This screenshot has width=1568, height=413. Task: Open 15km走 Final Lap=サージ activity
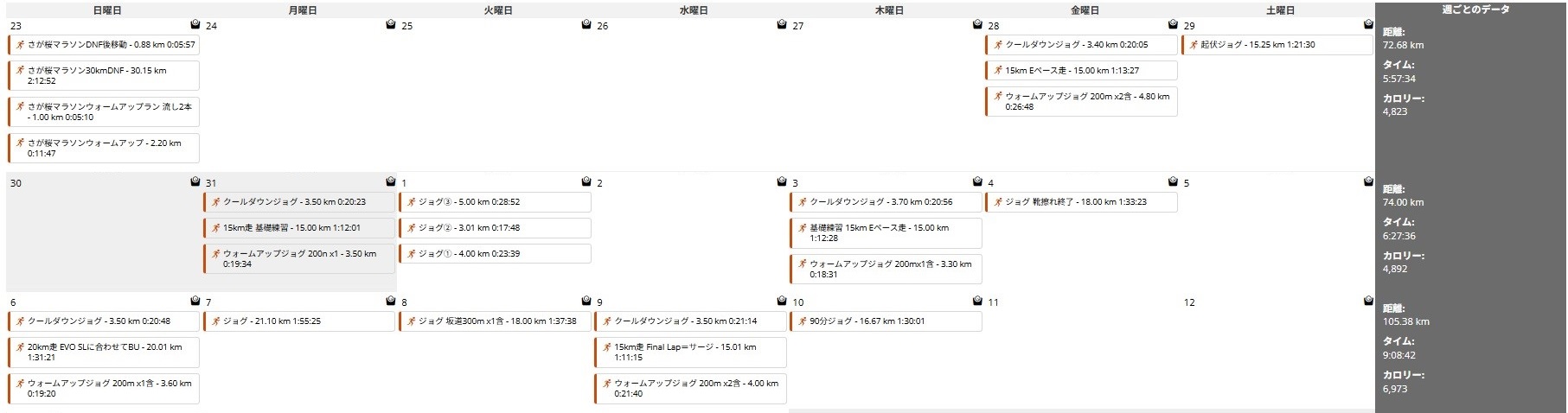pyautogui.click(x=690, y=352)
